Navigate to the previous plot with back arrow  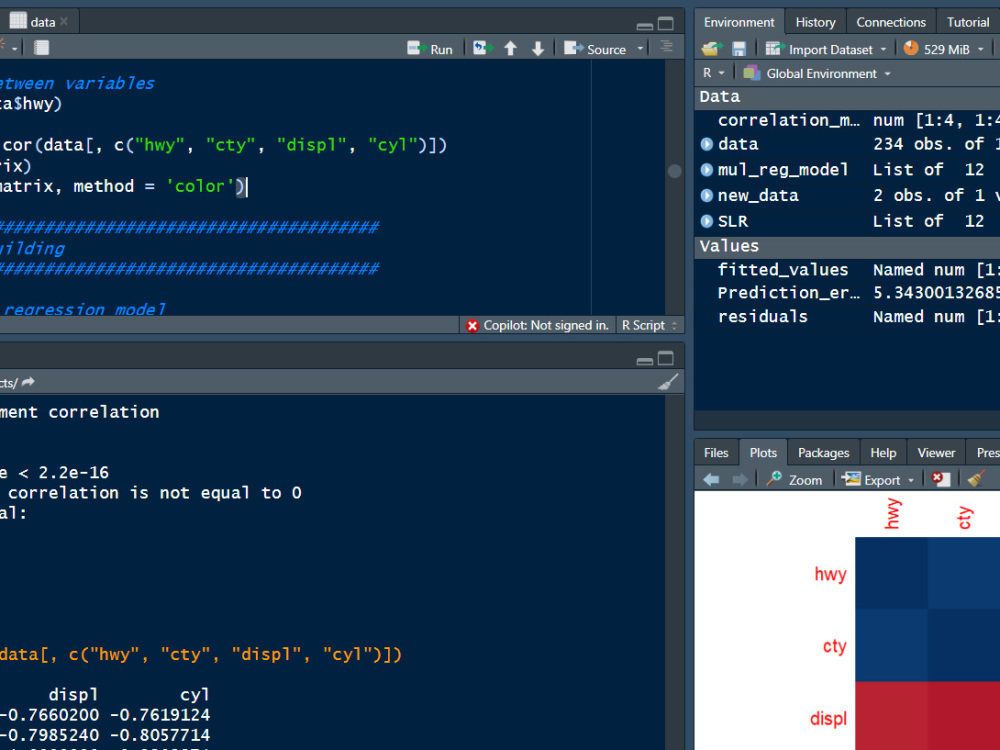coord(711,479)
